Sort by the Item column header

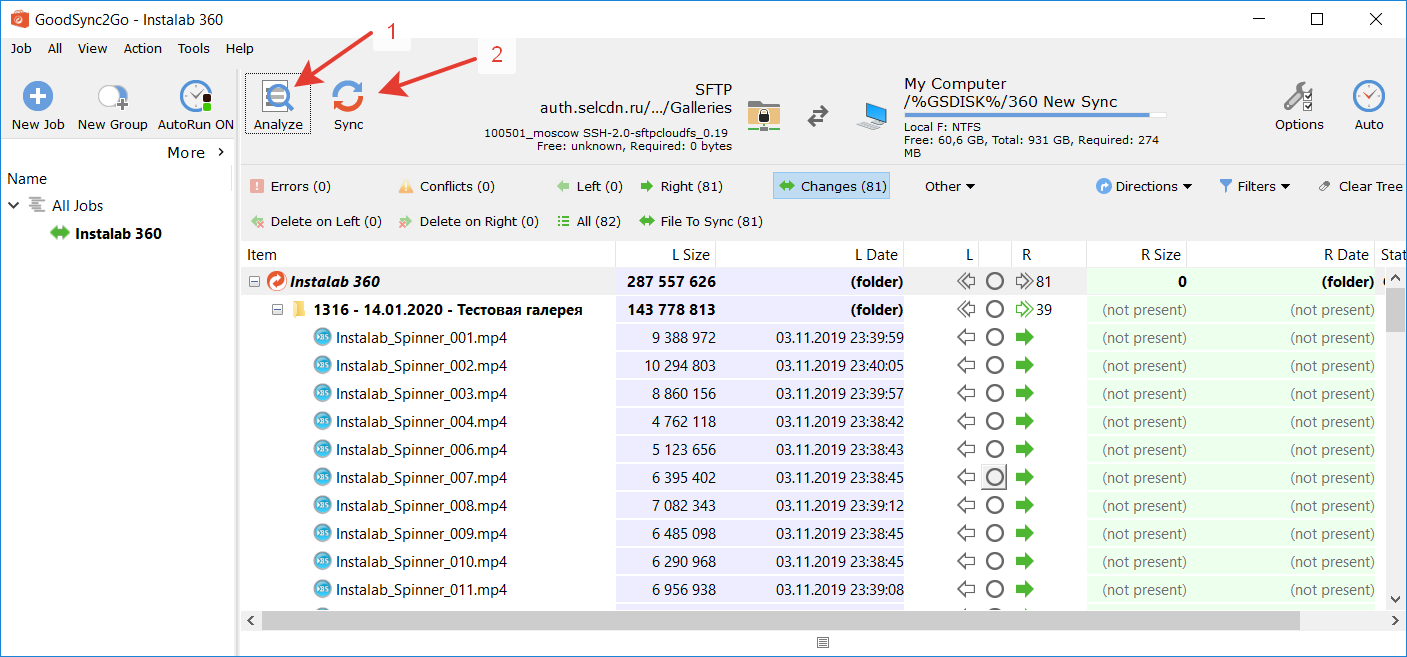pos(428,255)
